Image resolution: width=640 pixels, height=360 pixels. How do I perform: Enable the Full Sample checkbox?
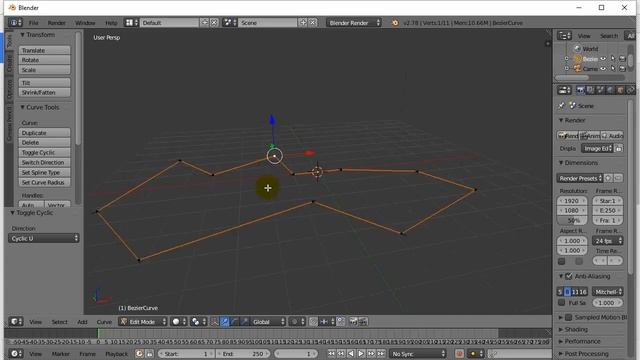pyautogui.click(x=562, y=302)
